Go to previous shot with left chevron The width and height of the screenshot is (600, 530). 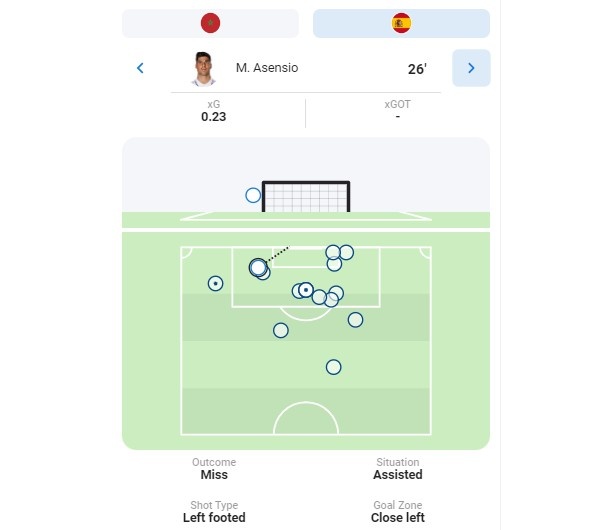[x=140, y=68]
